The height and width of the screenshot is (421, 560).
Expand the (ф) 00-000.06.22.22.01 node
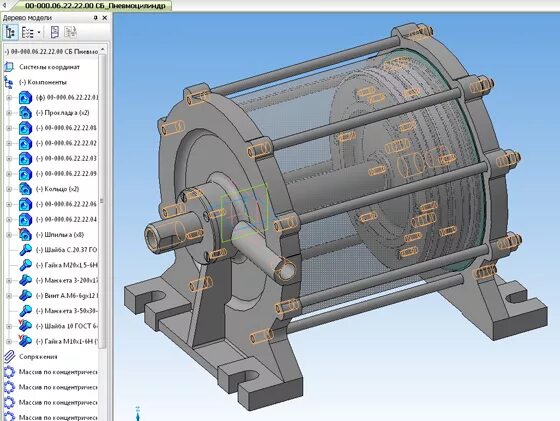[x=9, y=97]
